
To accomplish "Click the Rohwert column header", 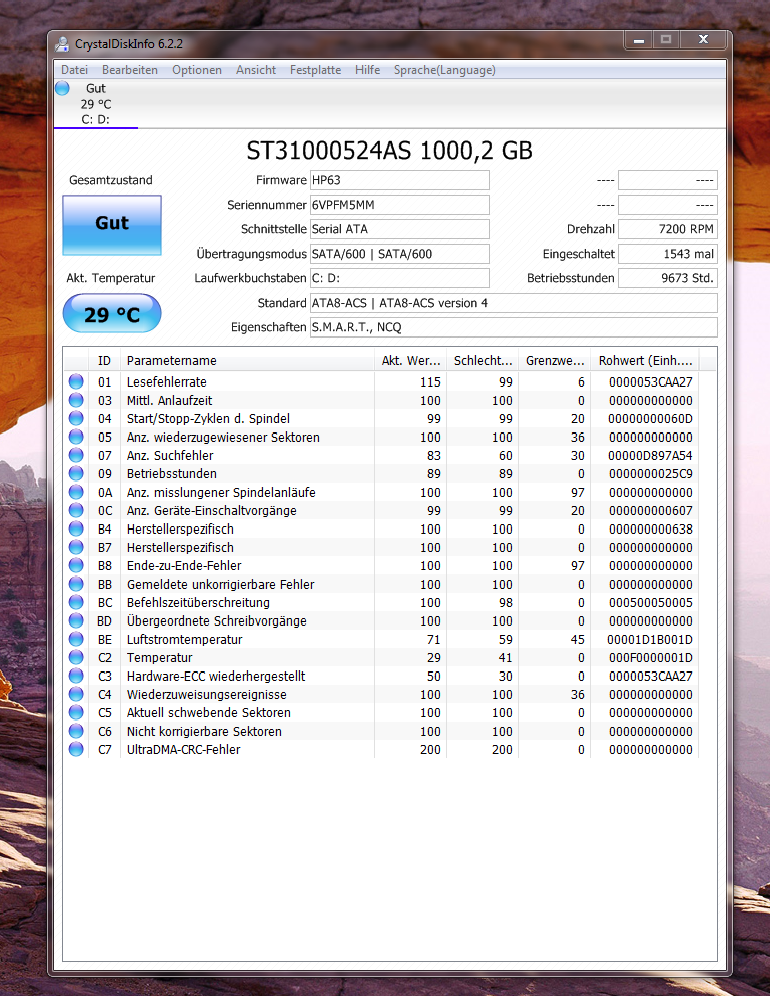I will pyautogui.click(x=645, y=360).
